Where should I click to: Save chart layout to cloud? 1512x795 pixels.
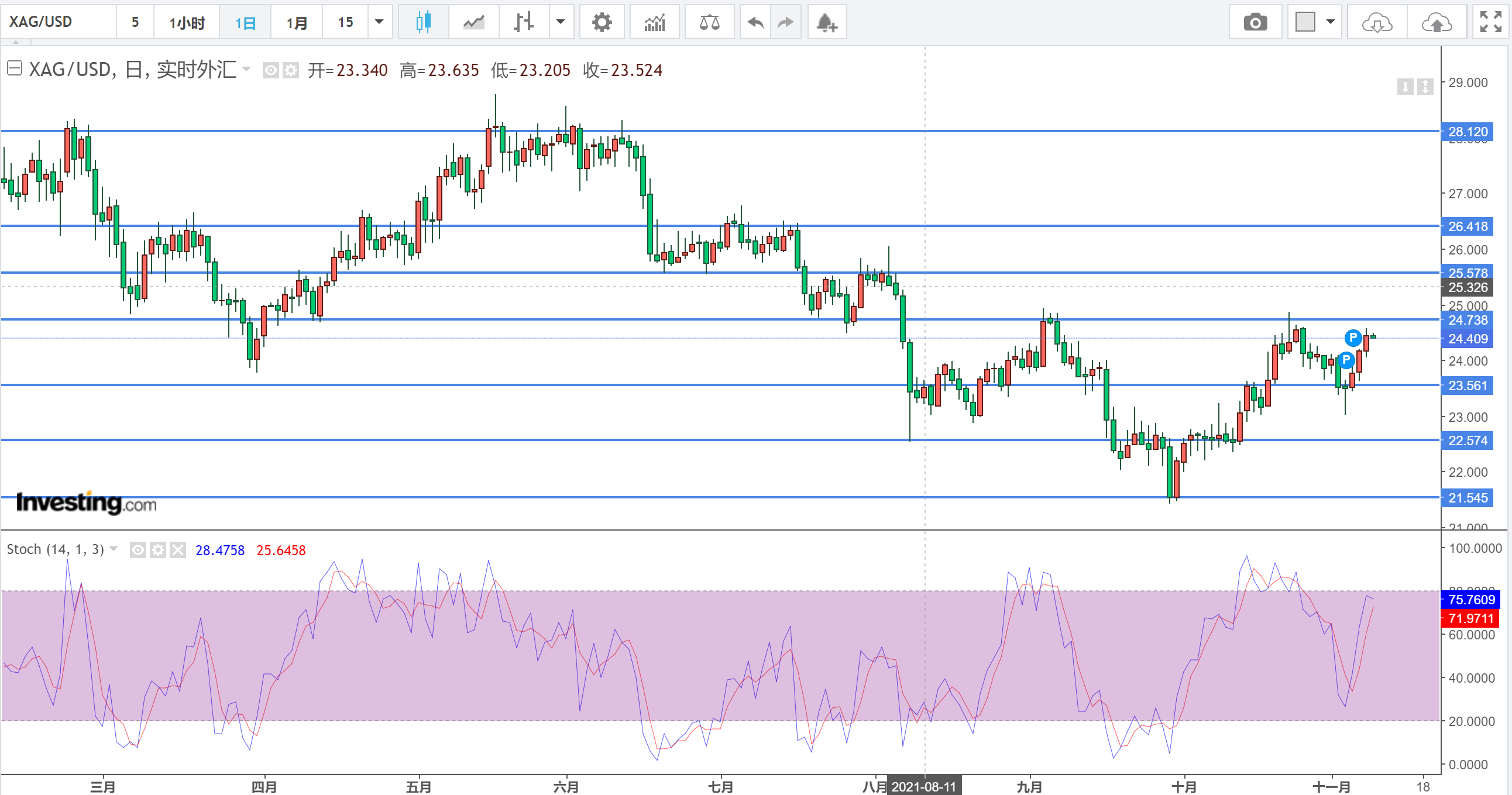1437,22
